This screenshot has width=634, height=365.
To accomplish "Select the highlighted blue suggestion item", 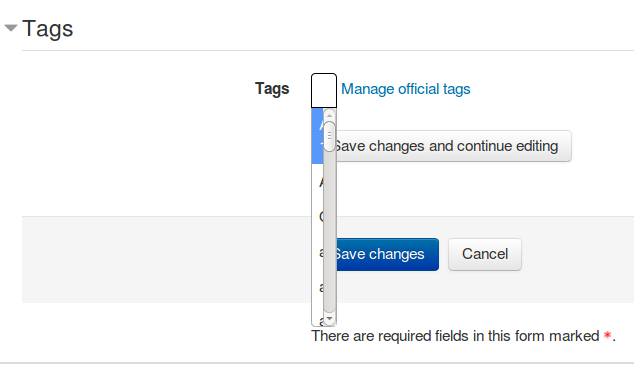I will (317, 136).
